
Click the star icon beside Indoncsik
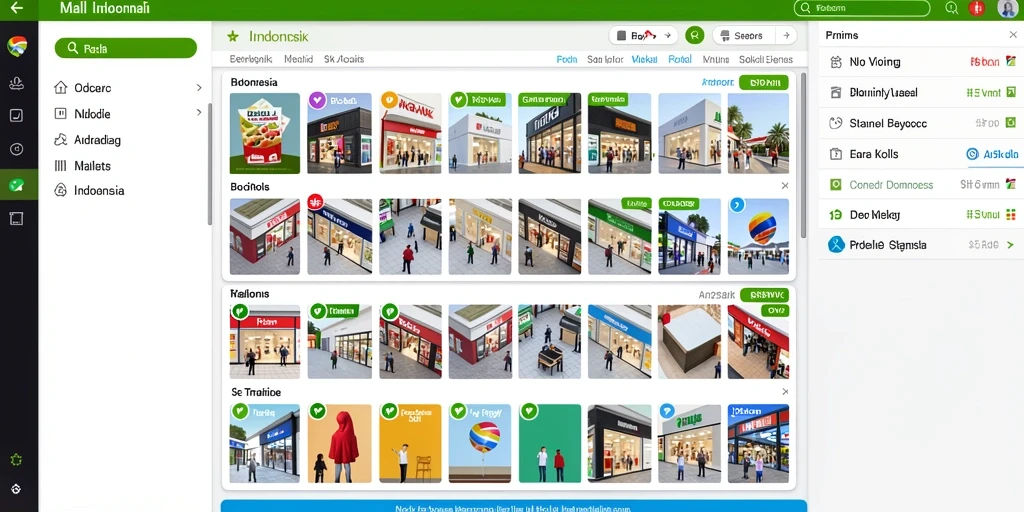coord(232,37)
